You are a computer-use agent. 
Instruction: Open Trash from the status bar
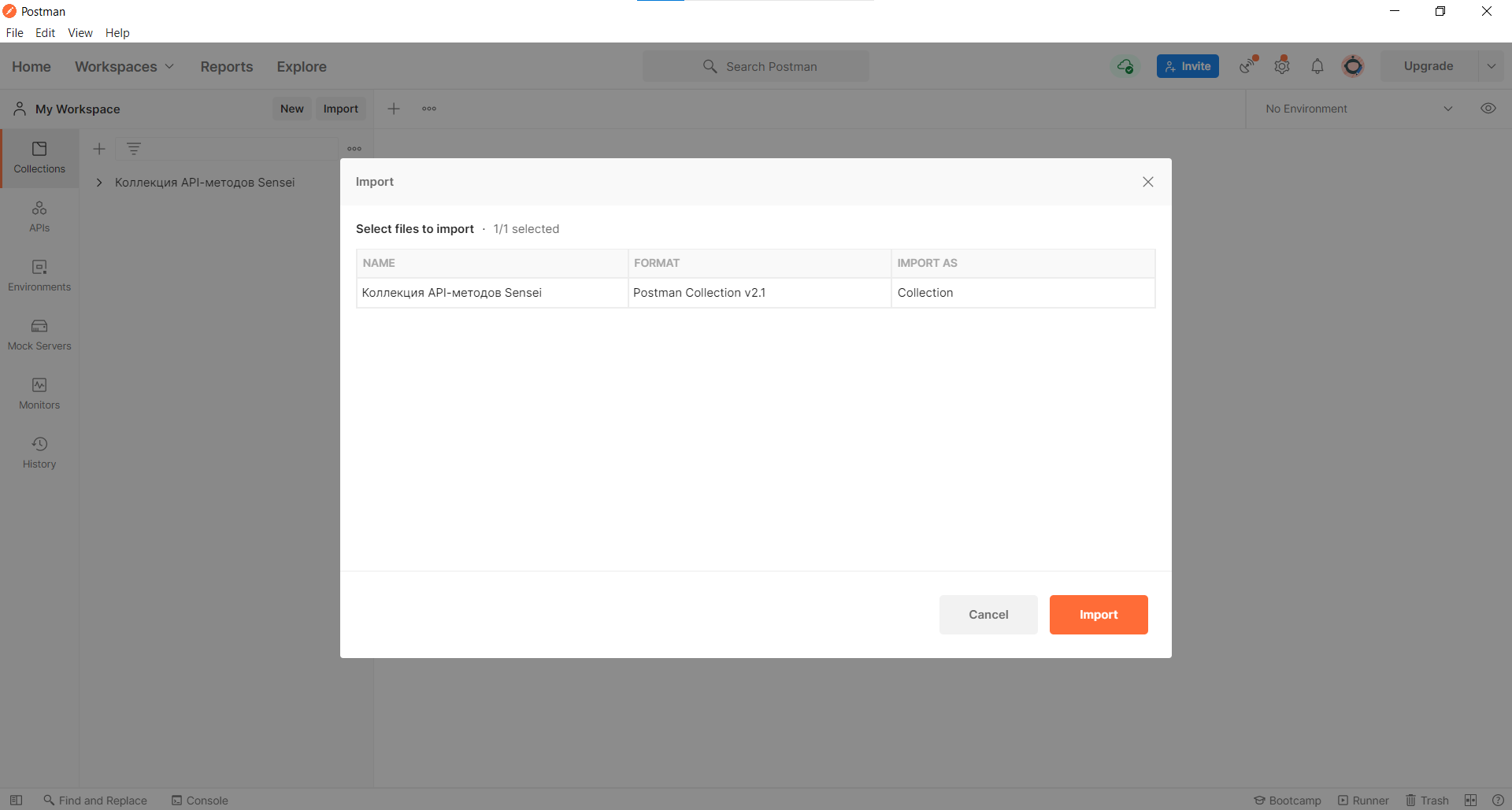click(x=1427, y=801)
